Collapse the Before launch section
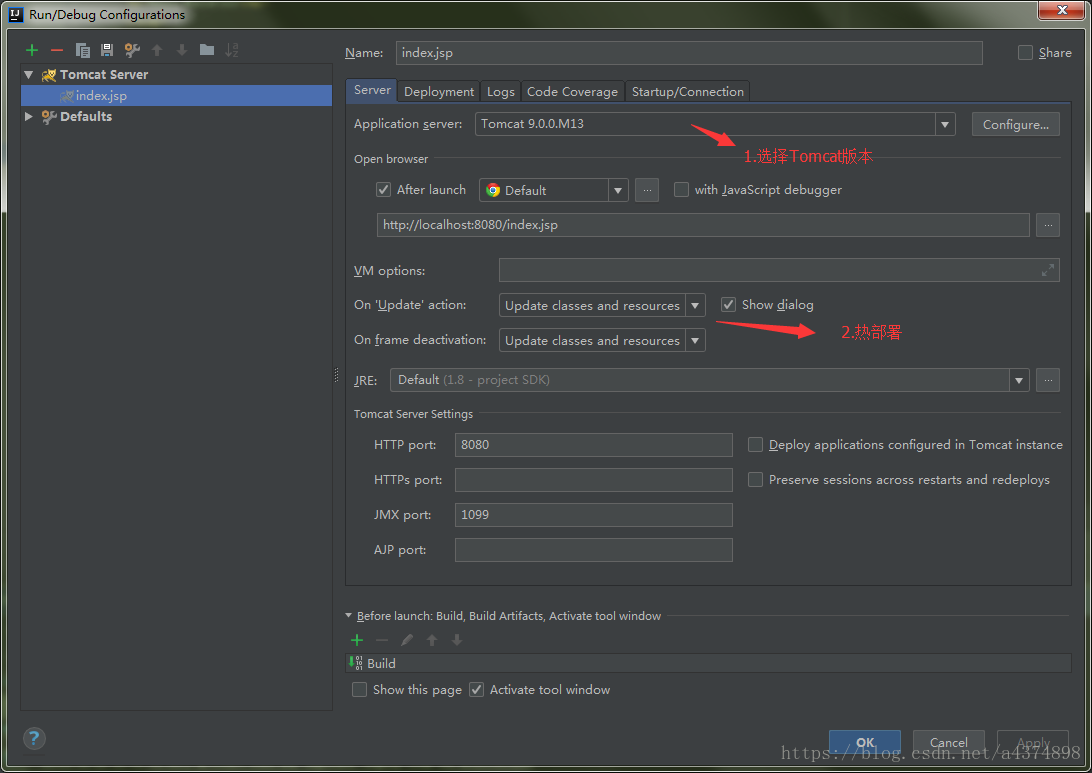The width and height of the screenshot is (1092, 773). point(349,616)
